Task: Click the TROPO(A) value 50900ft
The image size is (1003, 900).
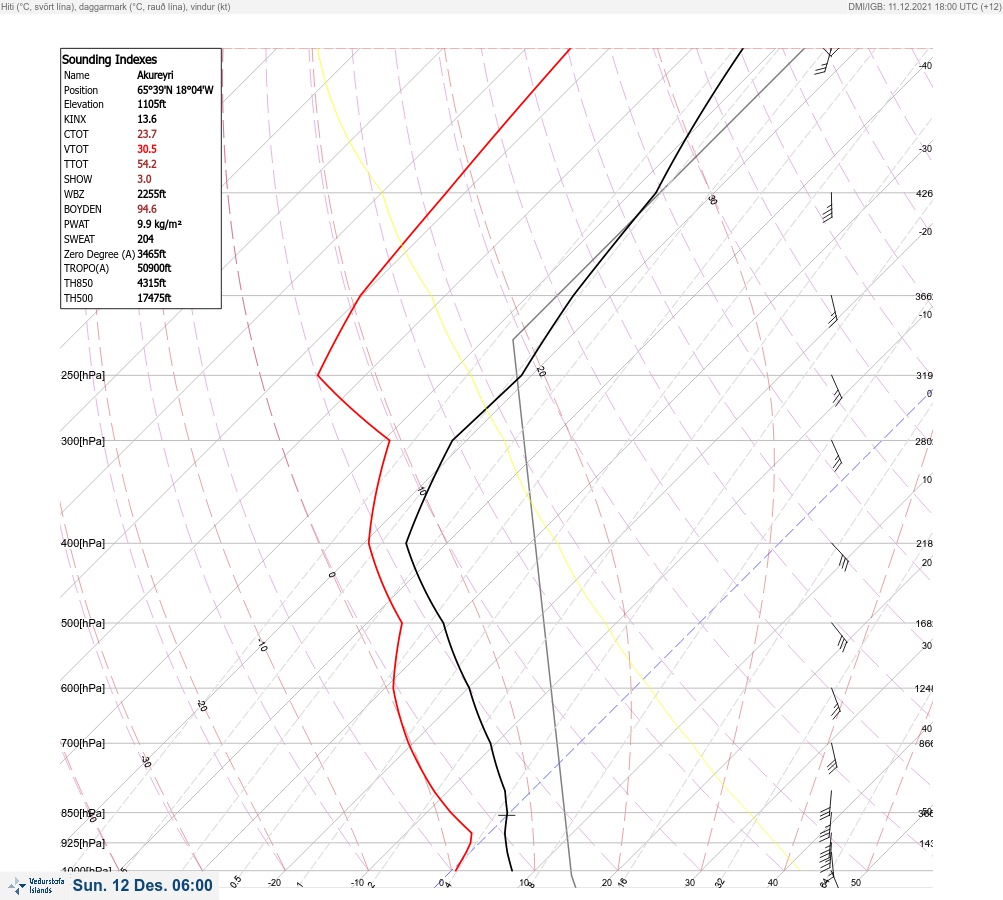Action: click(x=154, y=268)
